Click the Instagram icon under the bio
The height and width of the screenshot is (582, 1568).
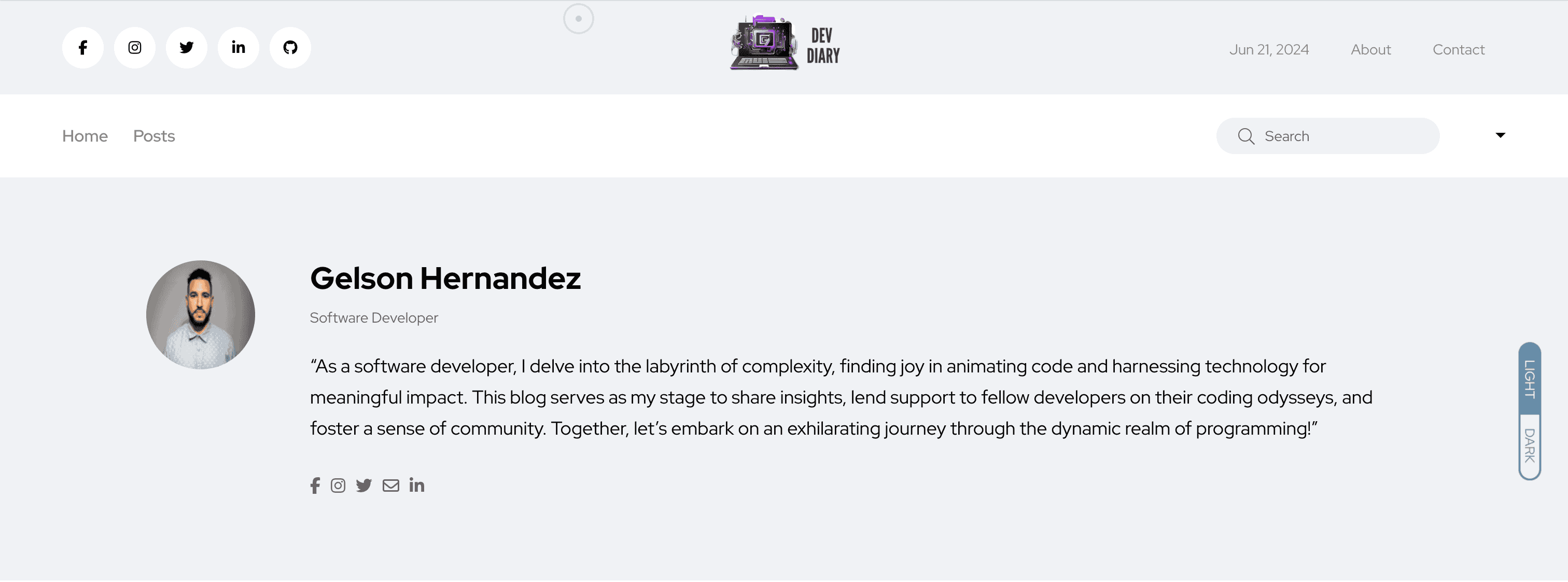[338, 485]
